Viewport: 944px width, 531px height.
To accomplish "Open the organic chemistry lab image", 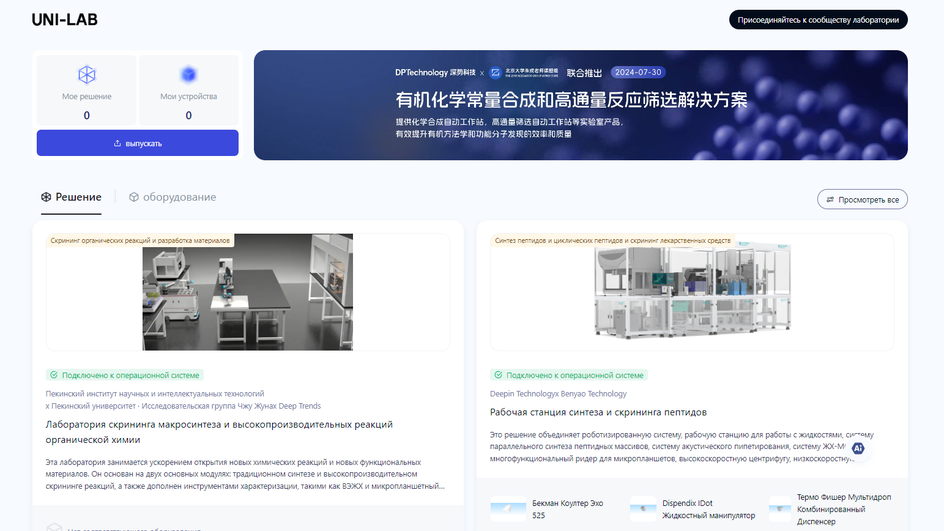I will (247, 292).
